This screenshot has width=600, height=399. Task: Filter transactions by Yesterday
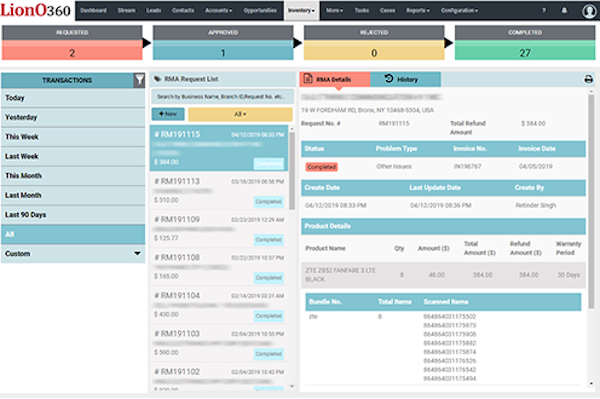[73, 117]
